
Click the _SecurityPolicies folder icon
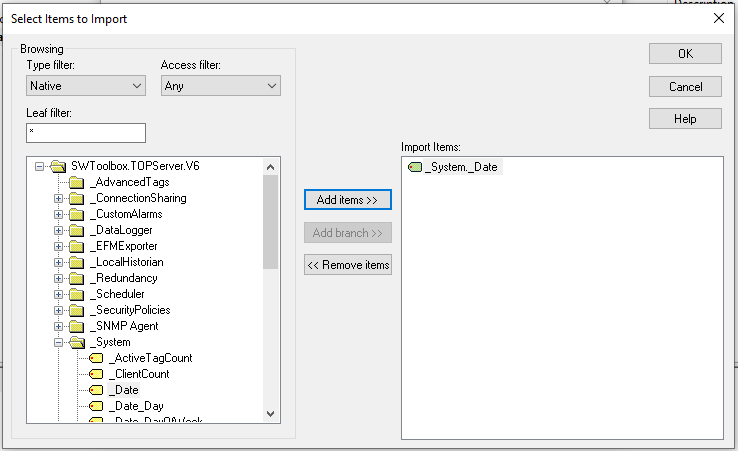click(x=76, y=310)
